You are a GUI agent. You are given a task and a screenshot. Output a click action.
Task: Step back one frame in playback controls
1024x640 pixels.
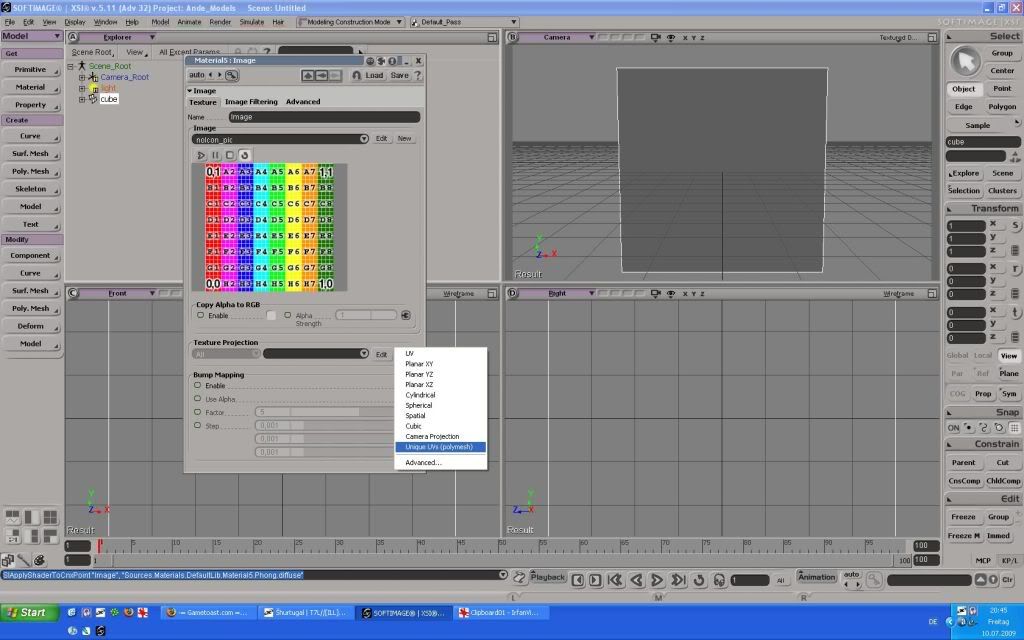click(577, 580)
